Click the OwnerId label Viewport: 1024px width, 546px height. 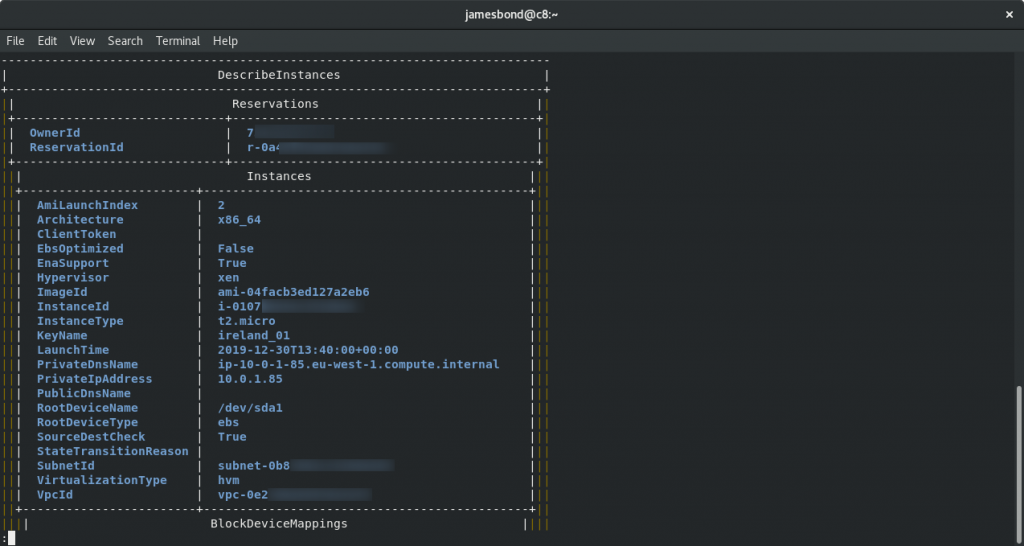[x=55, y=133]
